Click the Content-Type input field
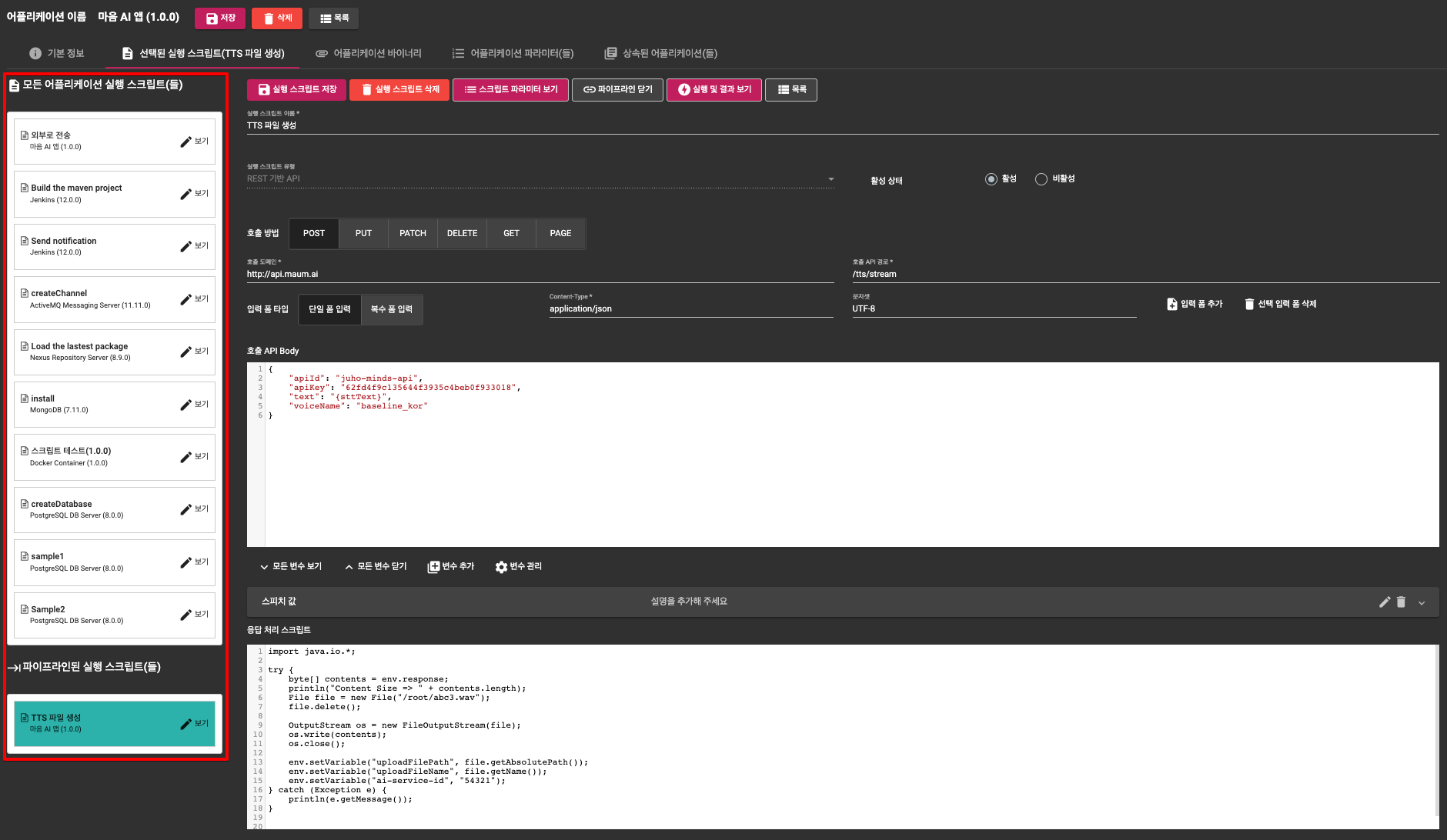This screenshot has height=840, width=1447. (x=691, y=308)
